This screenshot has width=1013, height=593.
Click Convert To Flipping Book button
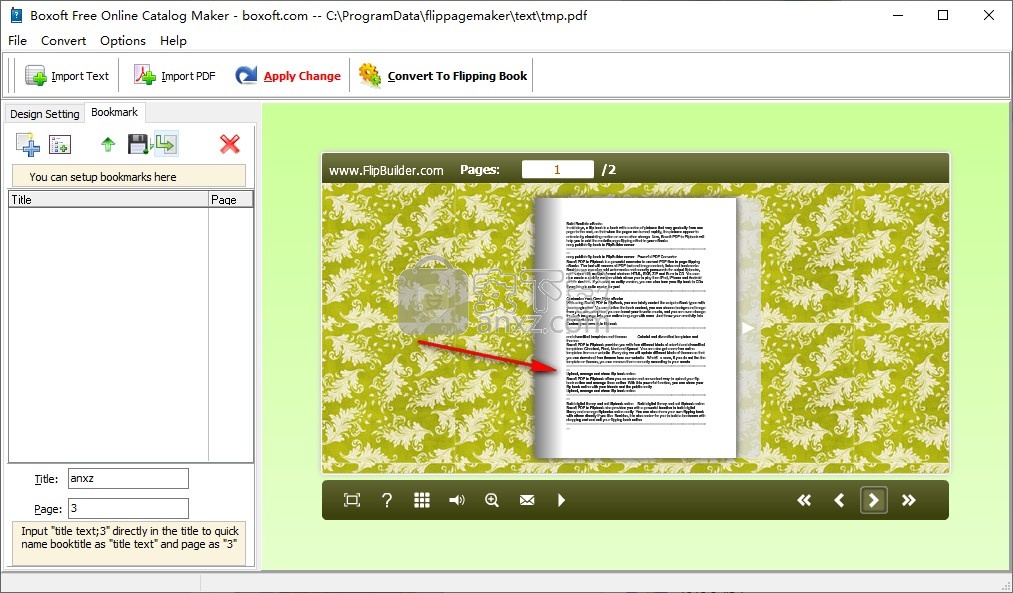tap(443, 76)
